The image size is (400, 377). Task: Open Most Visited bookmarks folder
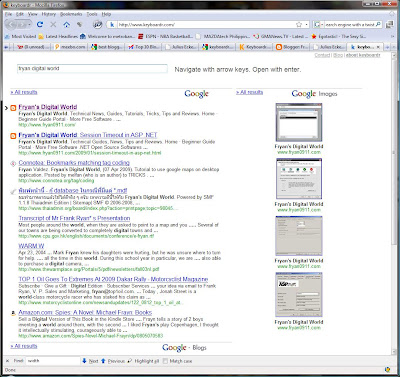[21, 36]
